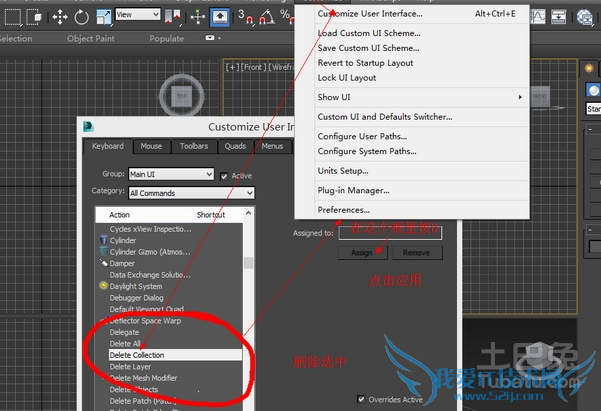Open the Group Main UI dropdown

(x=171, y=174)
